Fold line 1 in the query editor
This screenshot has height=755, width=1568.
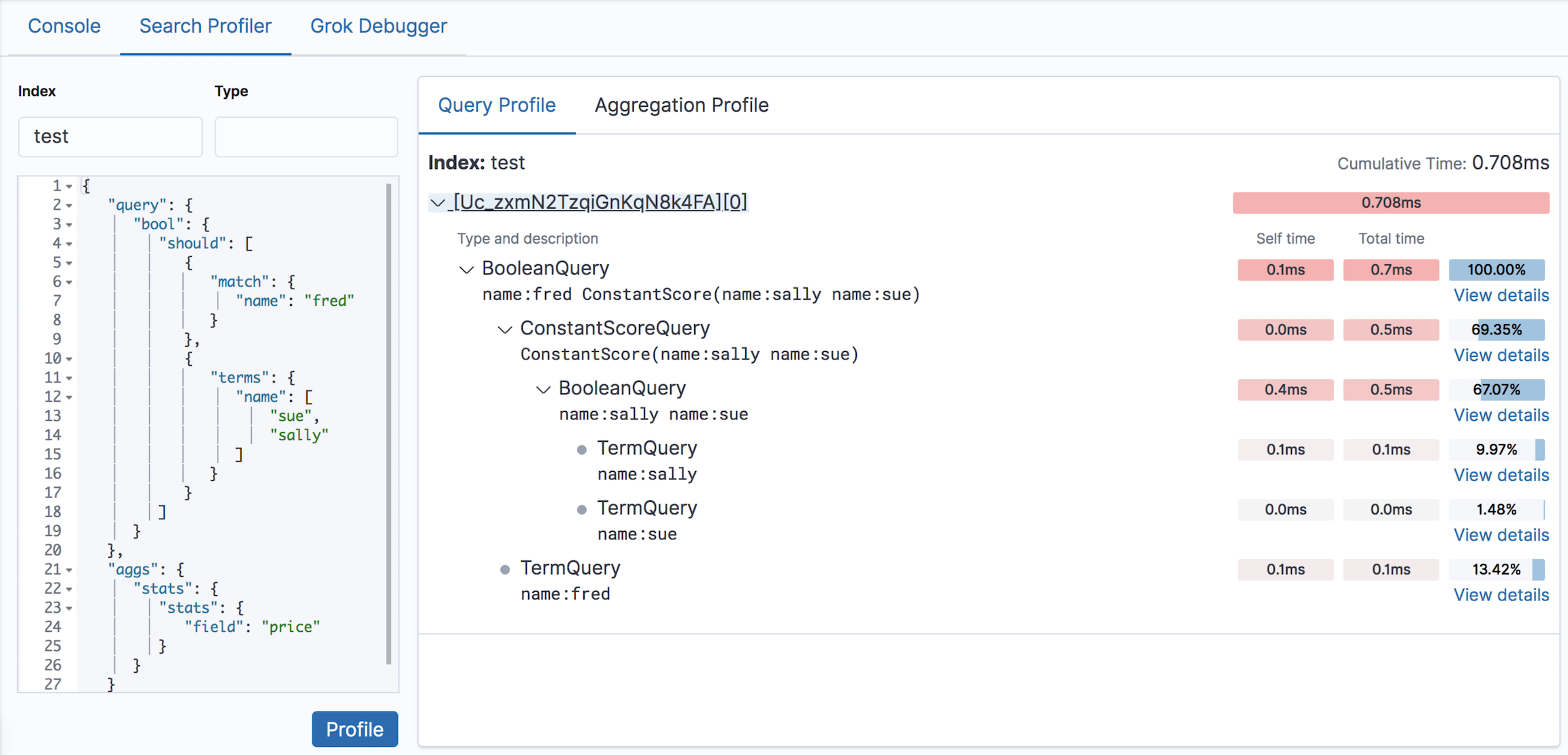tap(71, 184)
